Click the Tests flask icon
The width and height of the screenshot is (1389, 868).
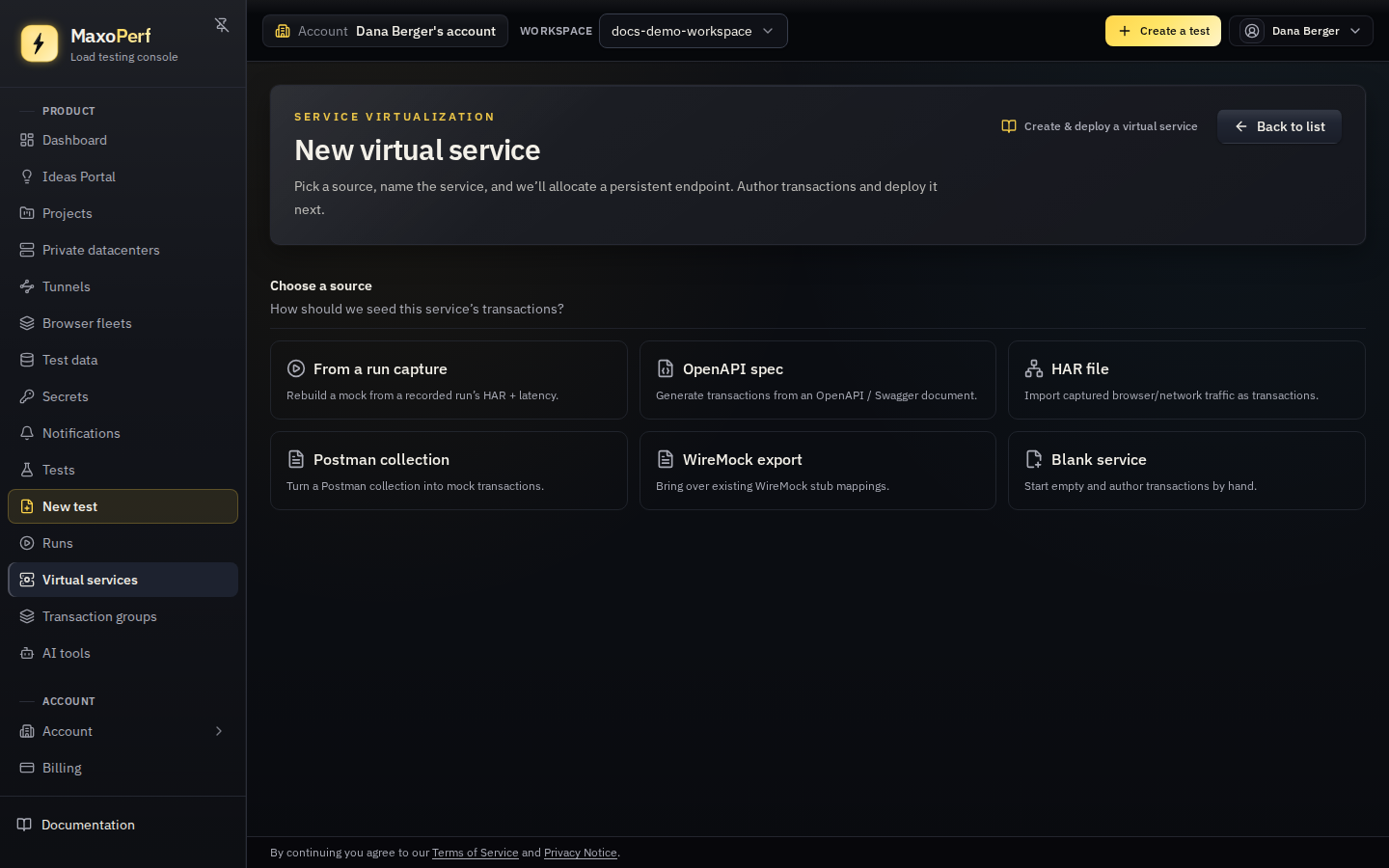(27, 470)
